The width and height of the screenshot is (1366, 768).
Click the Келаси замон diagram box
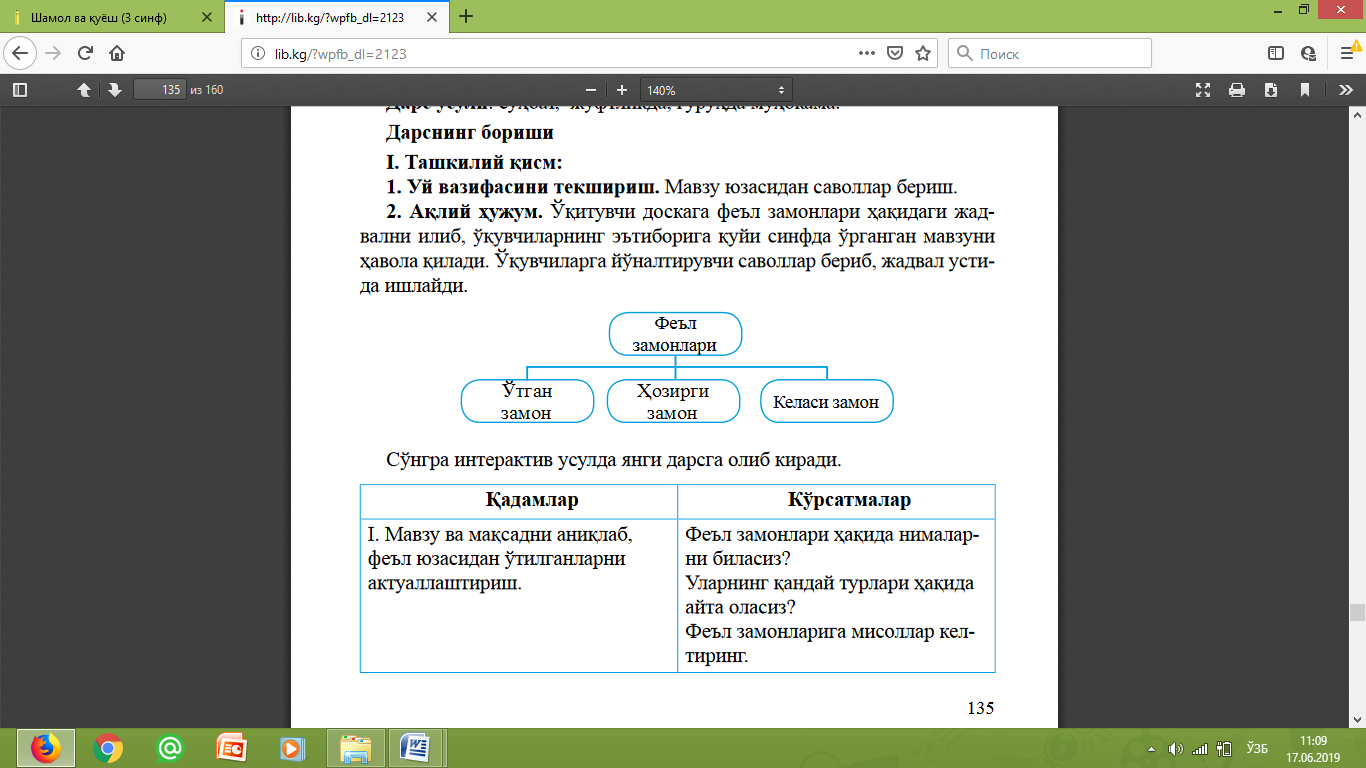point(826,401)
